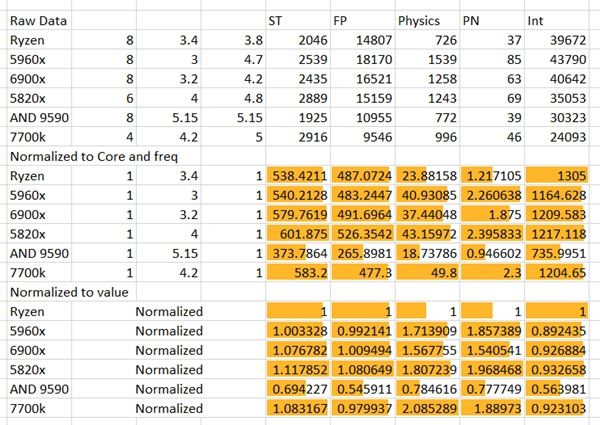600x425 pixels.
Task: Select the cell showing 0.892435
Action: 557,331
